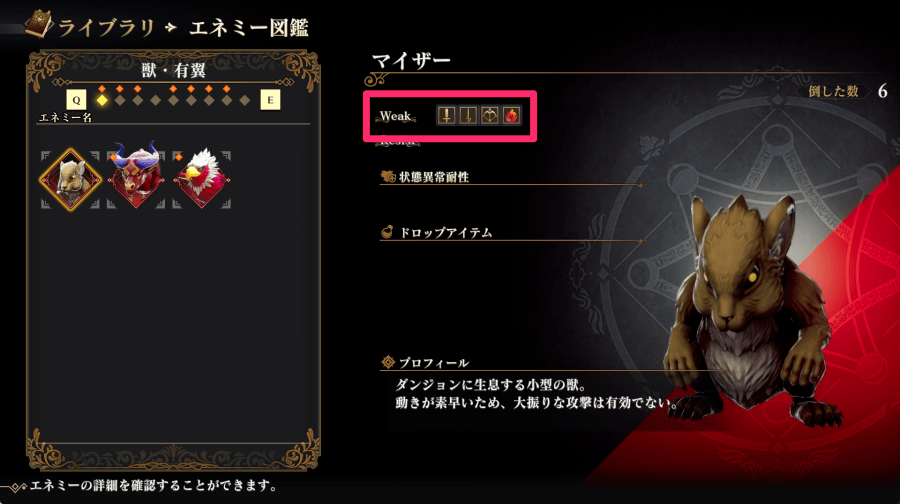Image resolution: width=900 pixels, height=504 pixels.
Task: Select the red eagle enemy thumbnail
Action: 201,178
